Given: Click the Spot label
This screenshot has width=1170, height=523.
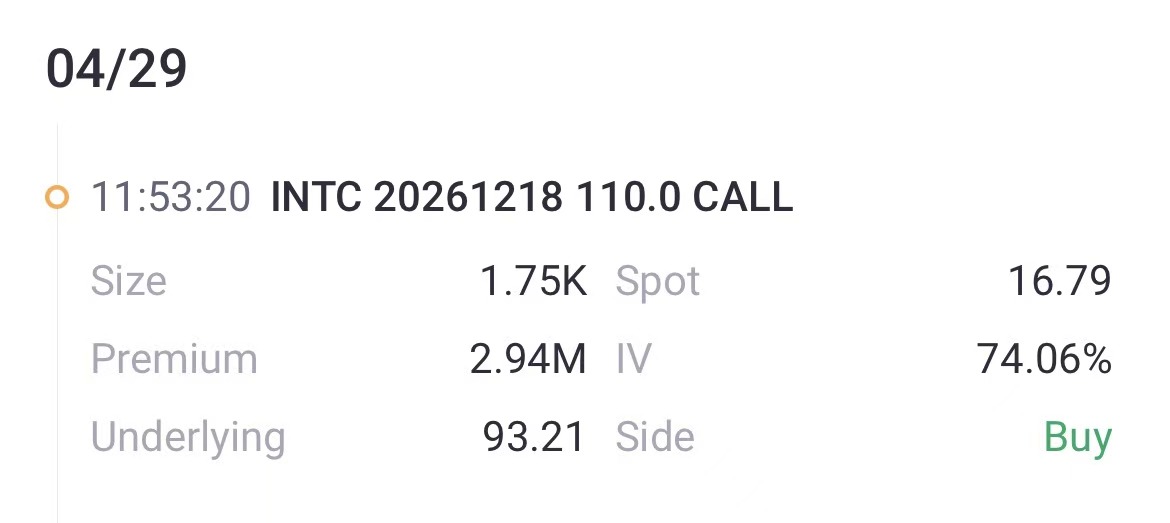Looking at the screenshot, I should [x=657, y=281].
